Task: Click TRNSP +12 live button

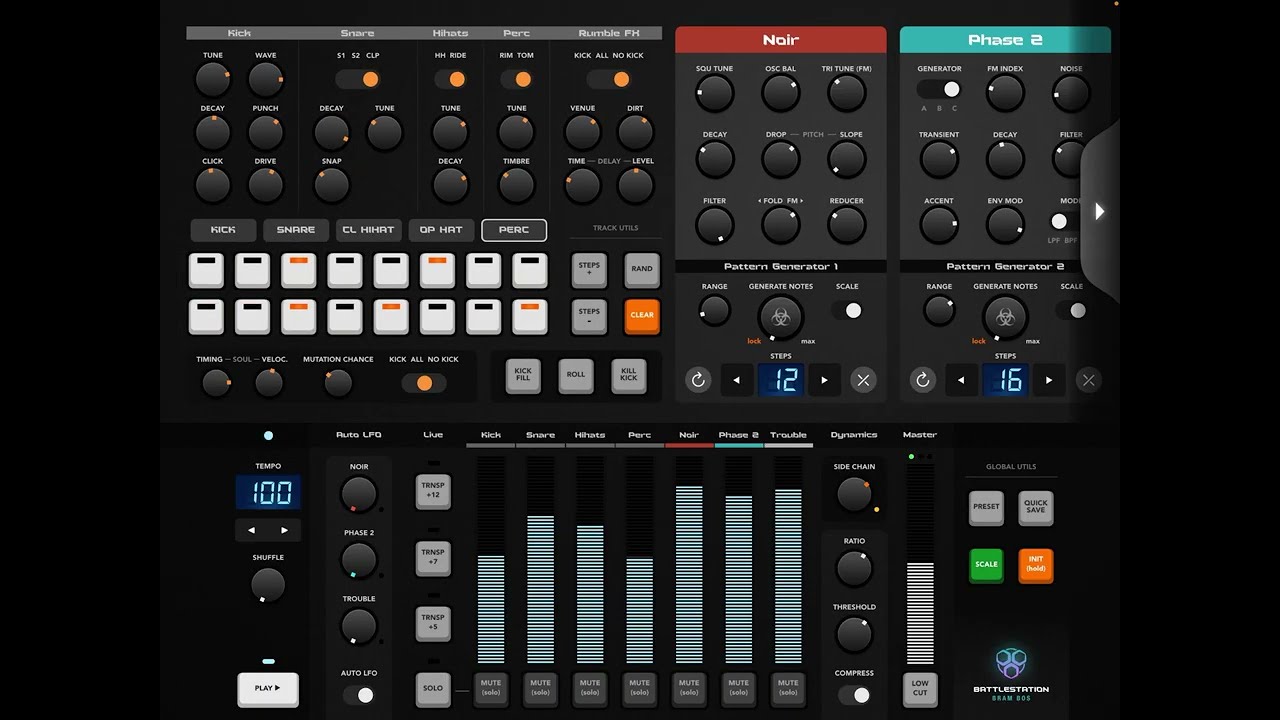Action: (433, 491)
